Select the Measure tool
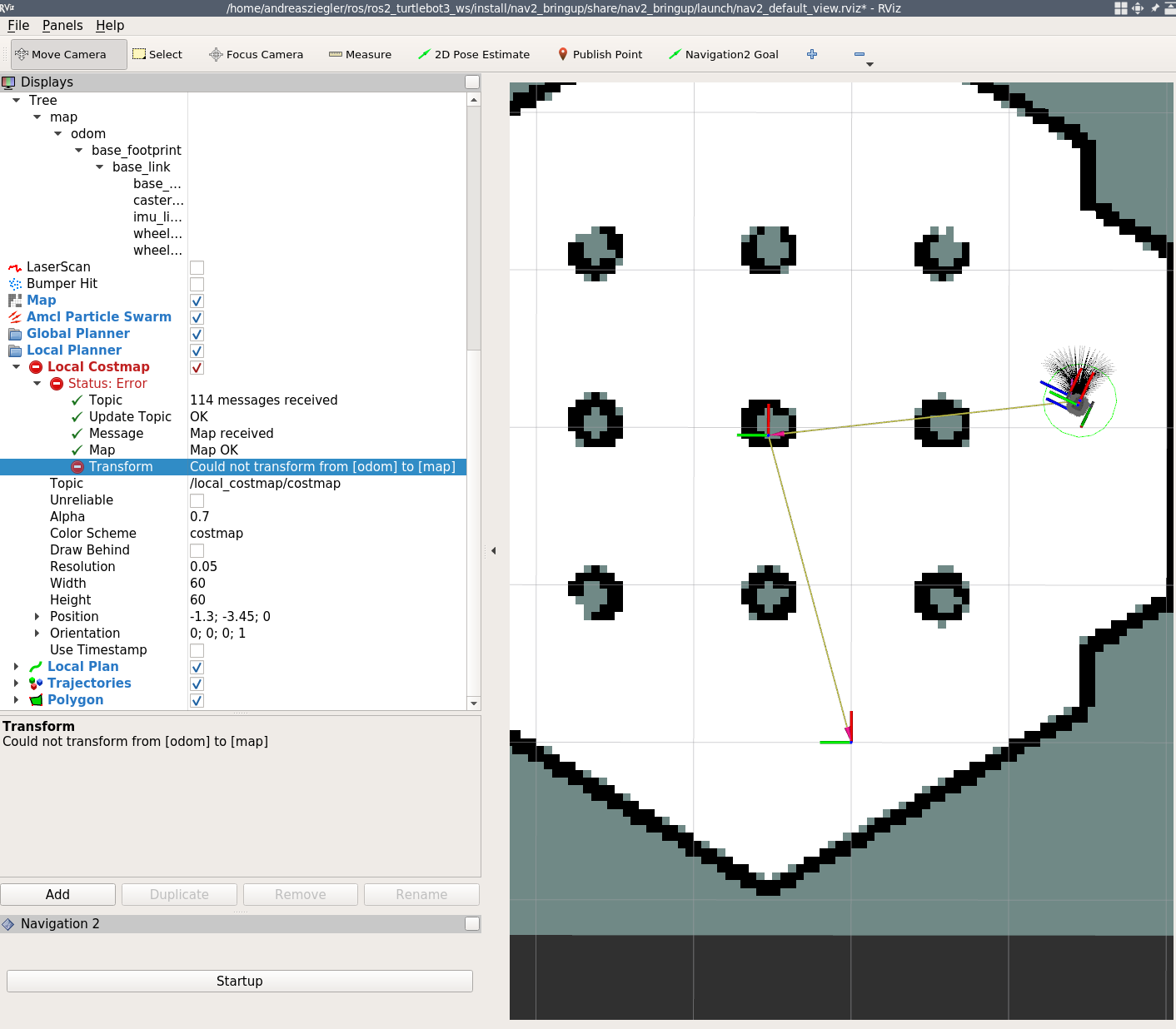The width and height of the screenshot is (1176, 1029). [360, 54]
